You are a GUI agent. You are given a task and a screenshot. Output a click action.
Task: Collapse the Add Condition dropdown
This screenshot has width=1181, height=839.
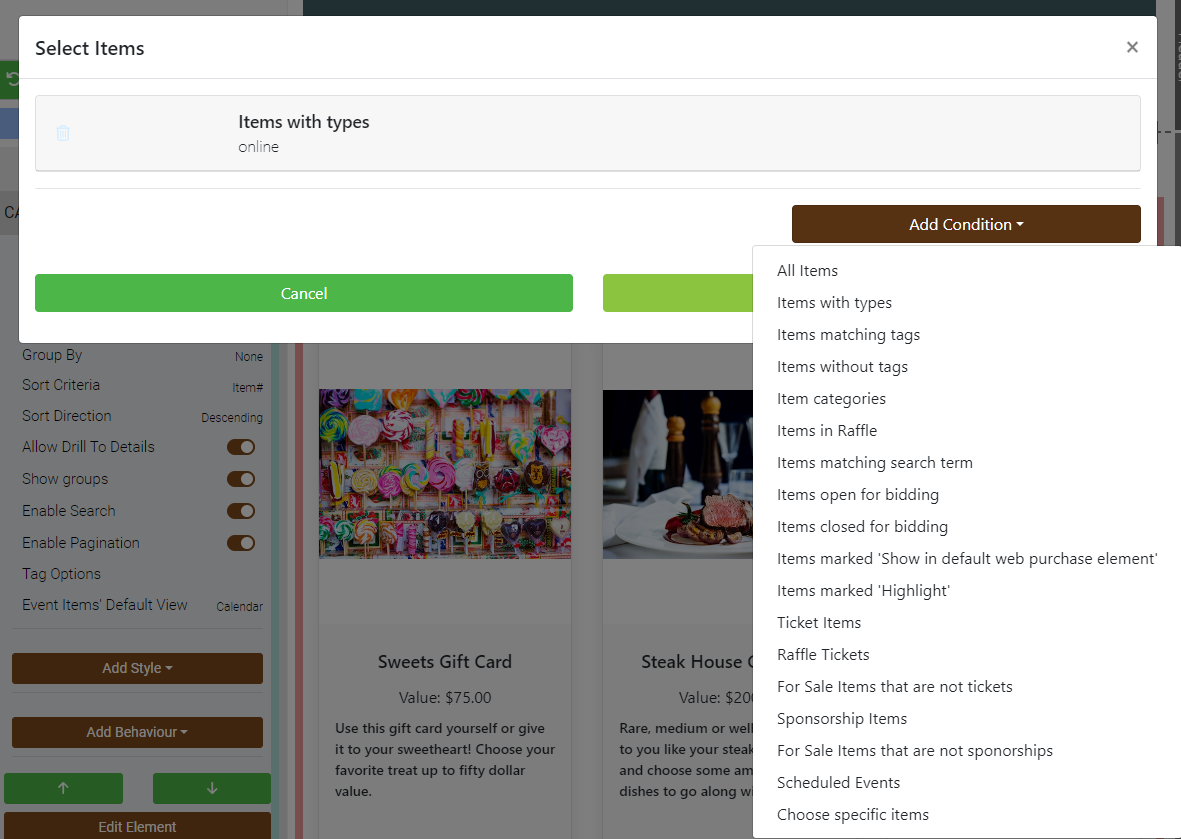coord(965,224)
